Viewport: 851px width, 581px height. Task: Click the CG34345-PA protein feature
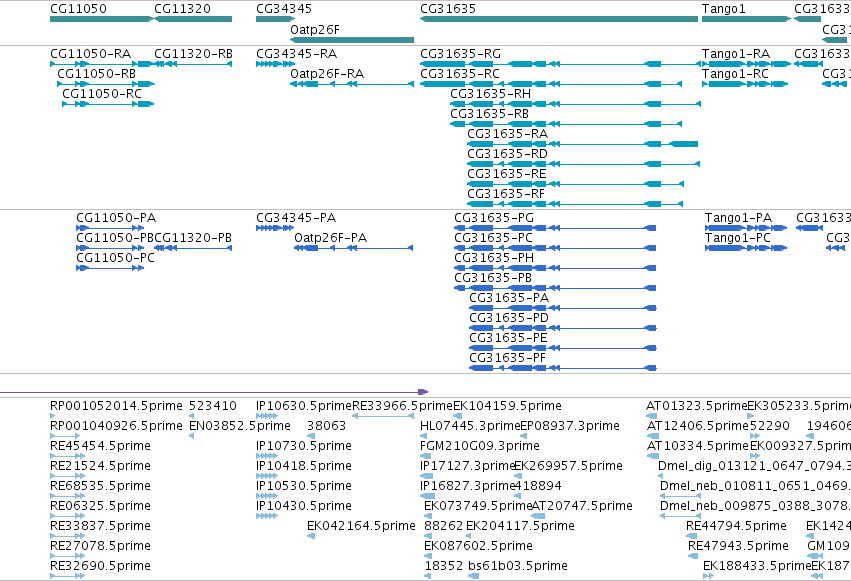click(275, 228)
